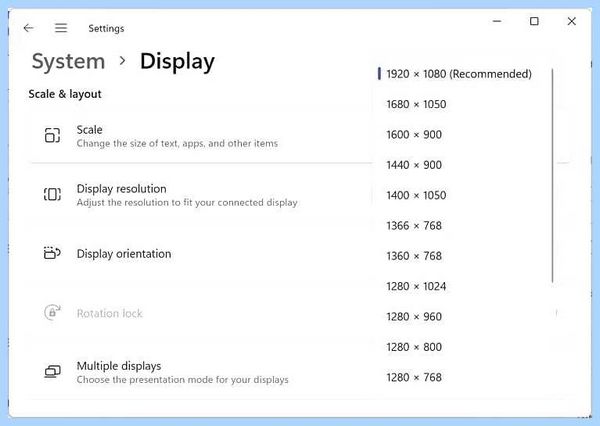Open the Scale setting row
Viewport: 600px width, 426px height.
point(201,136)
